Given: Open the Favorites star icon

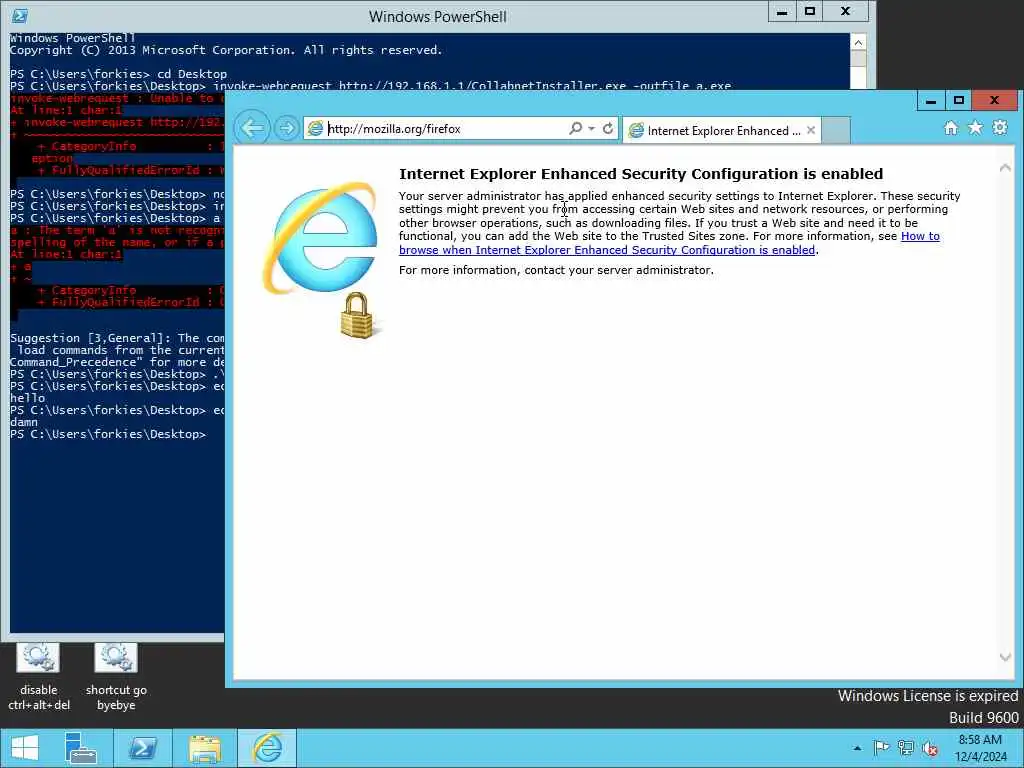Looking at the screenshot, I should pos(975,128).
